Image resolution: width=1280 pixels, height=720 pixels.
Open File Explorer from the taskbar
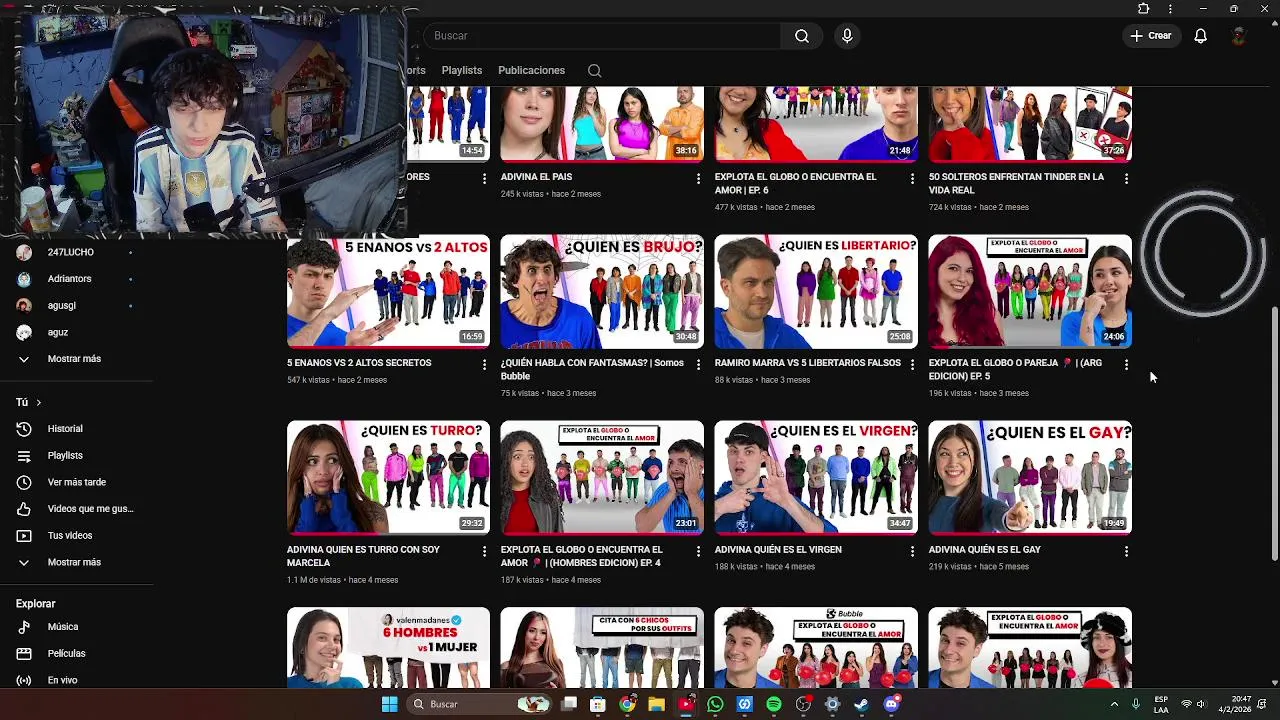[x=656, y=704]
